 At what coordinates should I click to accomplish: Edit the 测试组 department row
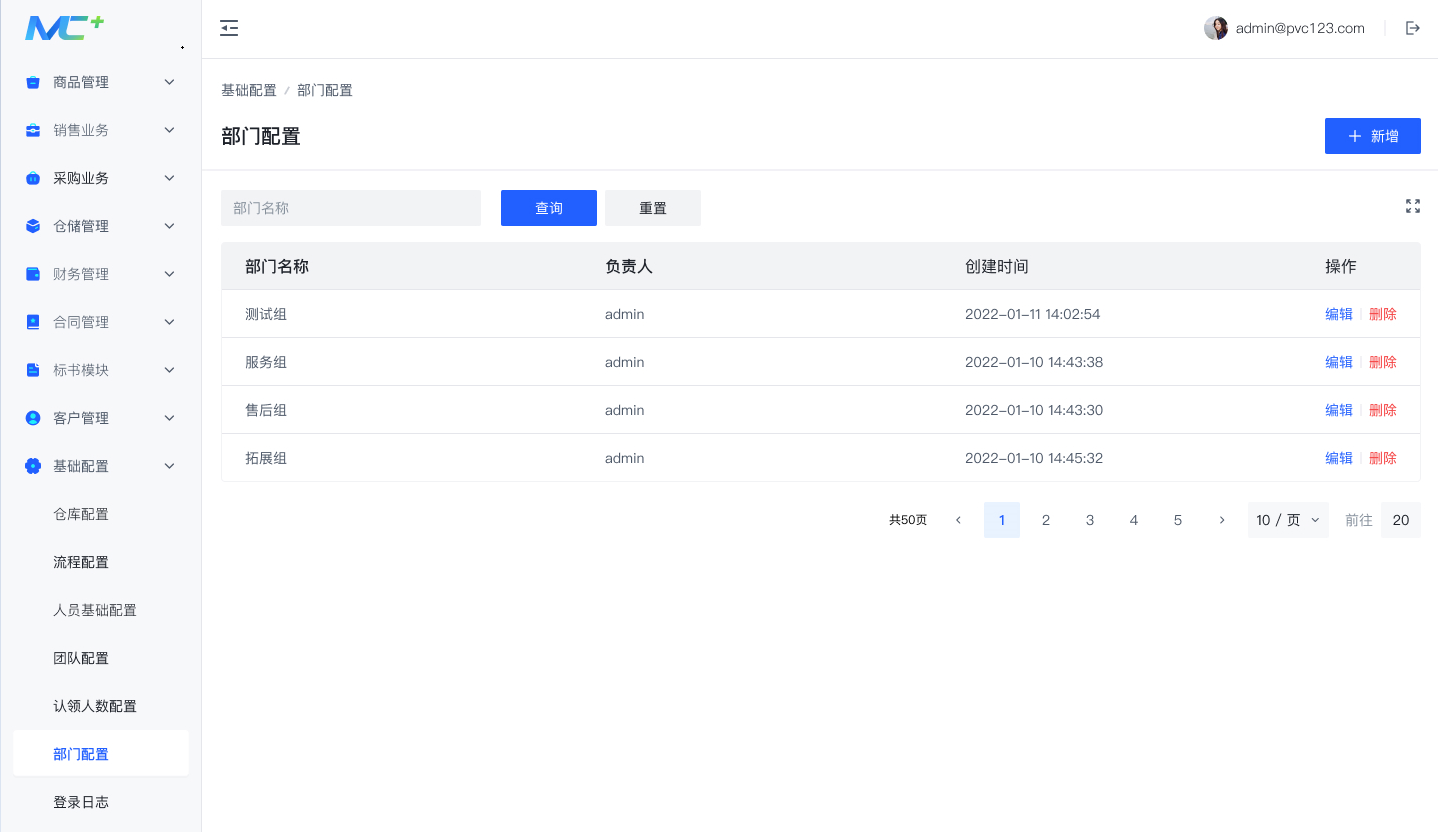click(x=1339, y=314)
